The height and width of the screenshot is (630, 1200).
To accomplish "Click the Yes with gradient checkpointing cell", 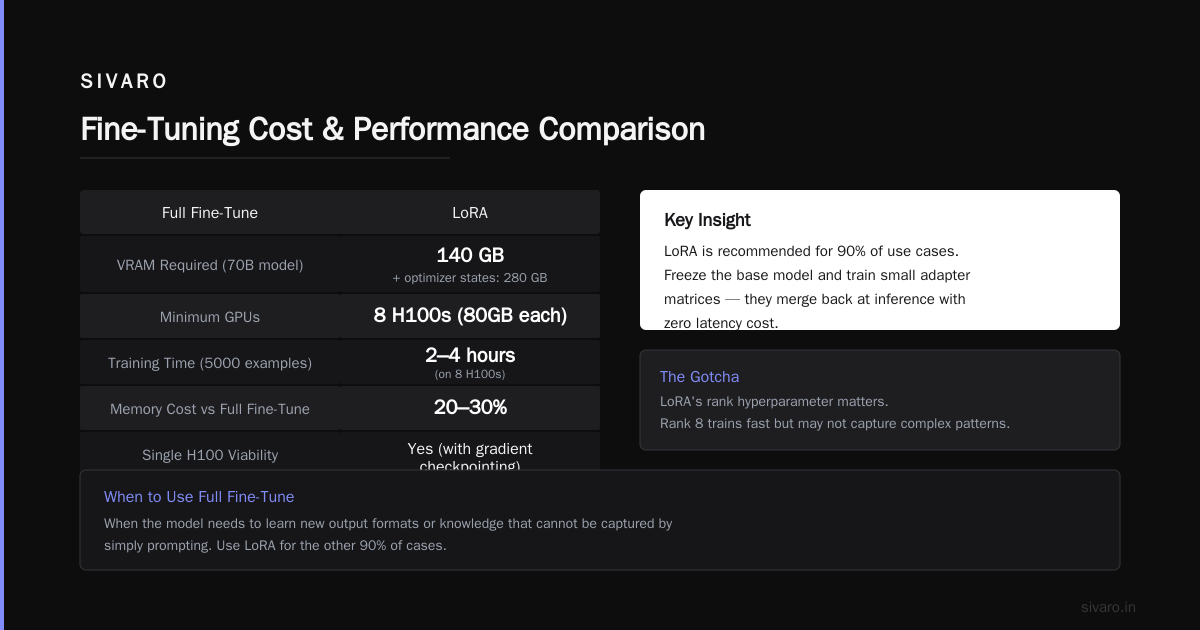I will coord(470,457).
